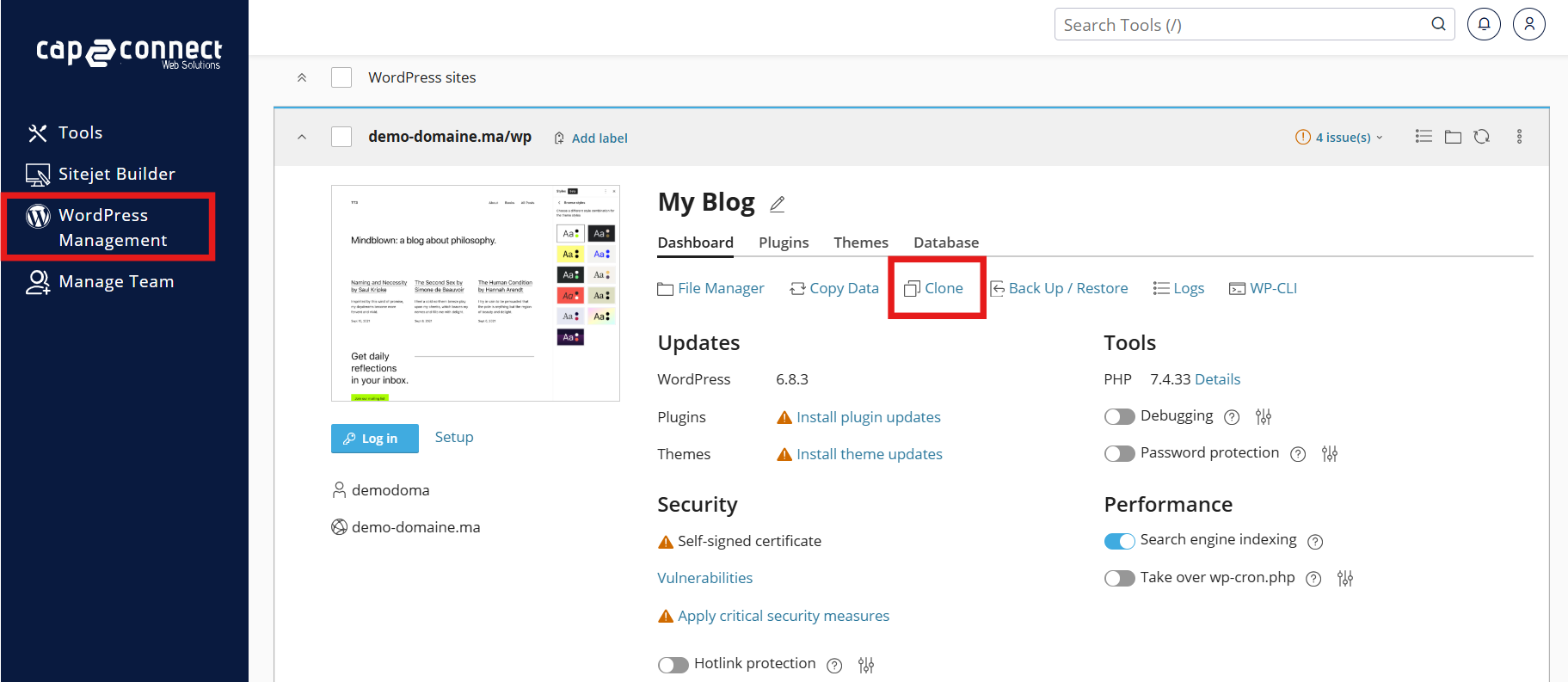This screenshot has width=1568, height=682.
Task: Click the wp-cron.php help icon
Action: 1313,579
